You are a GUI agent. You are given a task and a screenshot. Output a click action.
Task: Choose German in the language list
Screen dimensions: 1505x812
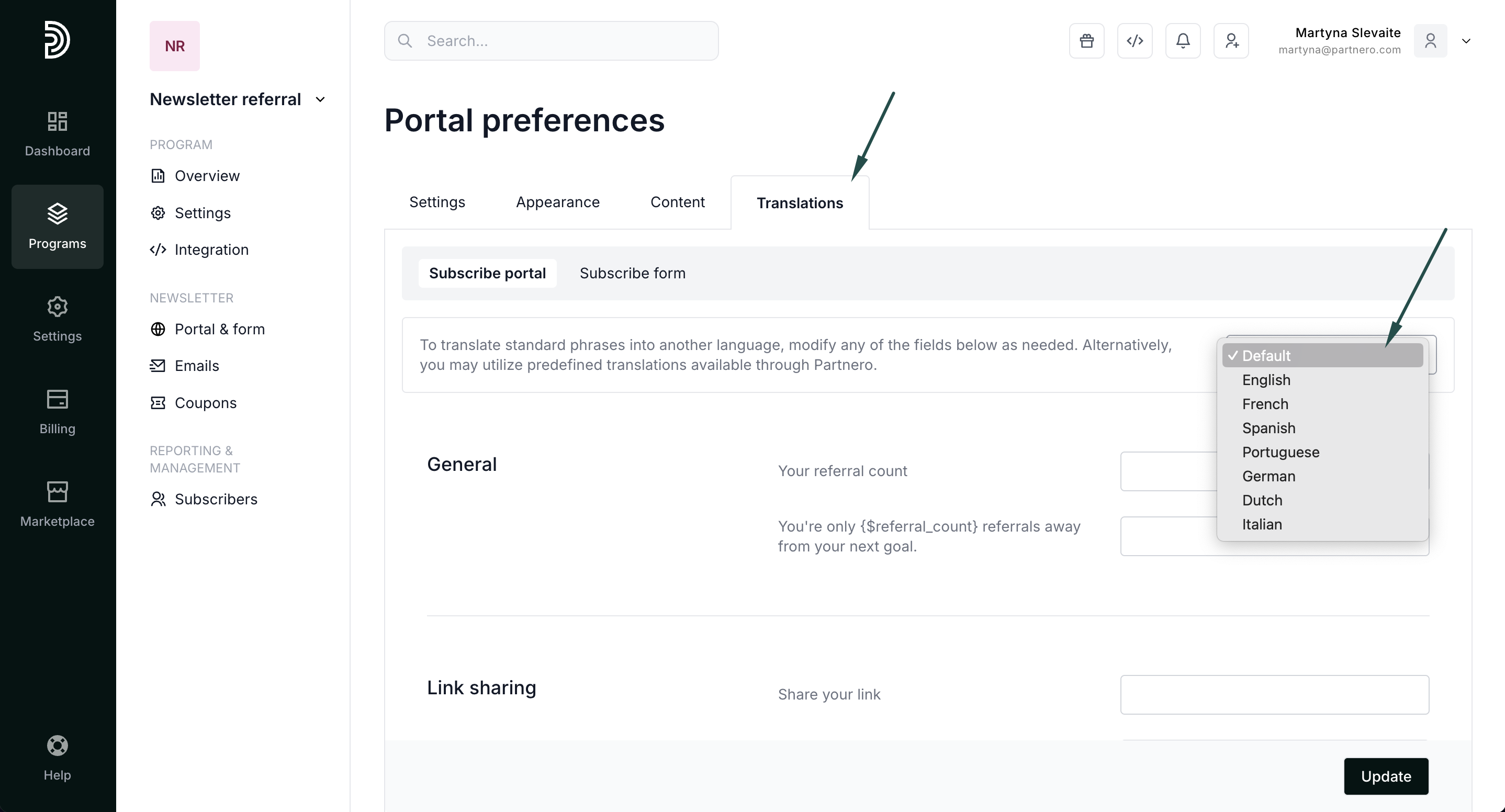pyautogui.click(x=1268, y=476)
